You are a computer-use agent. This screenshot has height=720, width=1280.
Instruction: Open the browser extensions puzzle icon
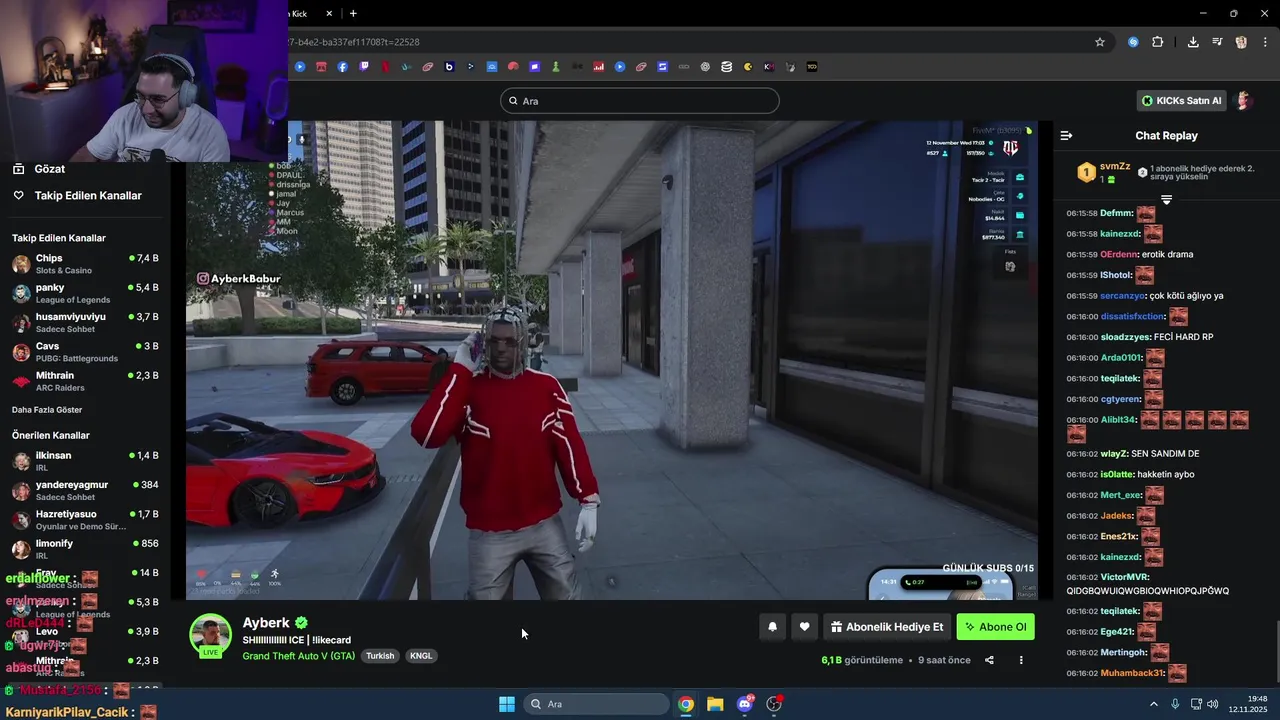(1158, 42)
